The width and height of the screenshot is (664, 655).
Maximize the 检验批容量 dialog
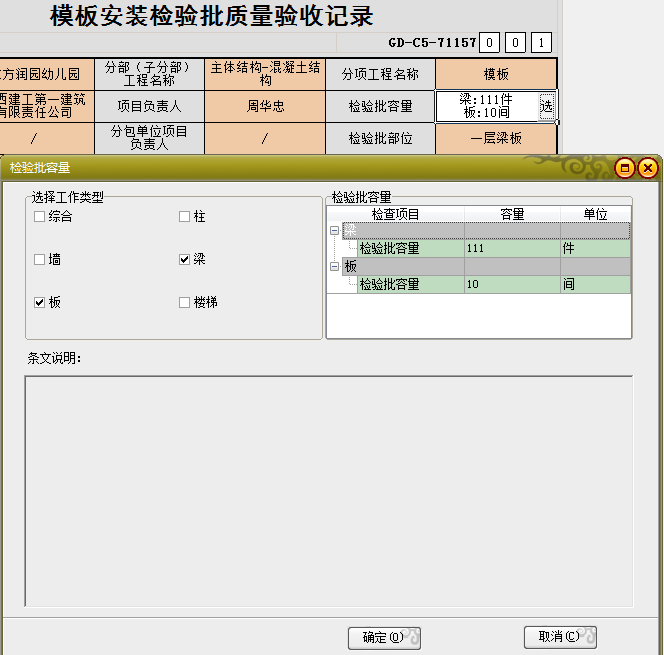coord(625,168)
